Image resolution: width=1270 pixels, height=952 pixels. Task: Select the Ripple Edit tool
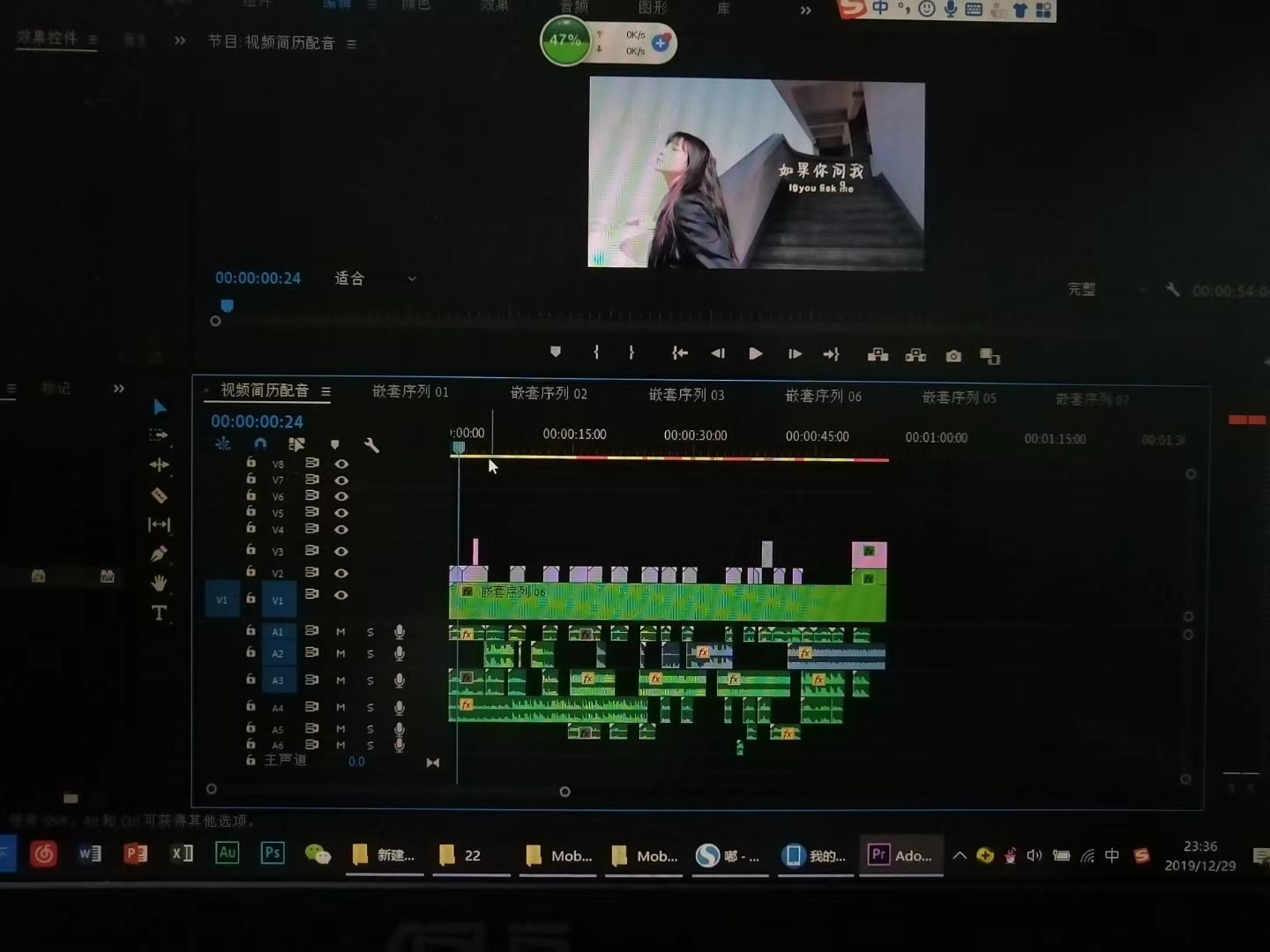tap(159, 465)
